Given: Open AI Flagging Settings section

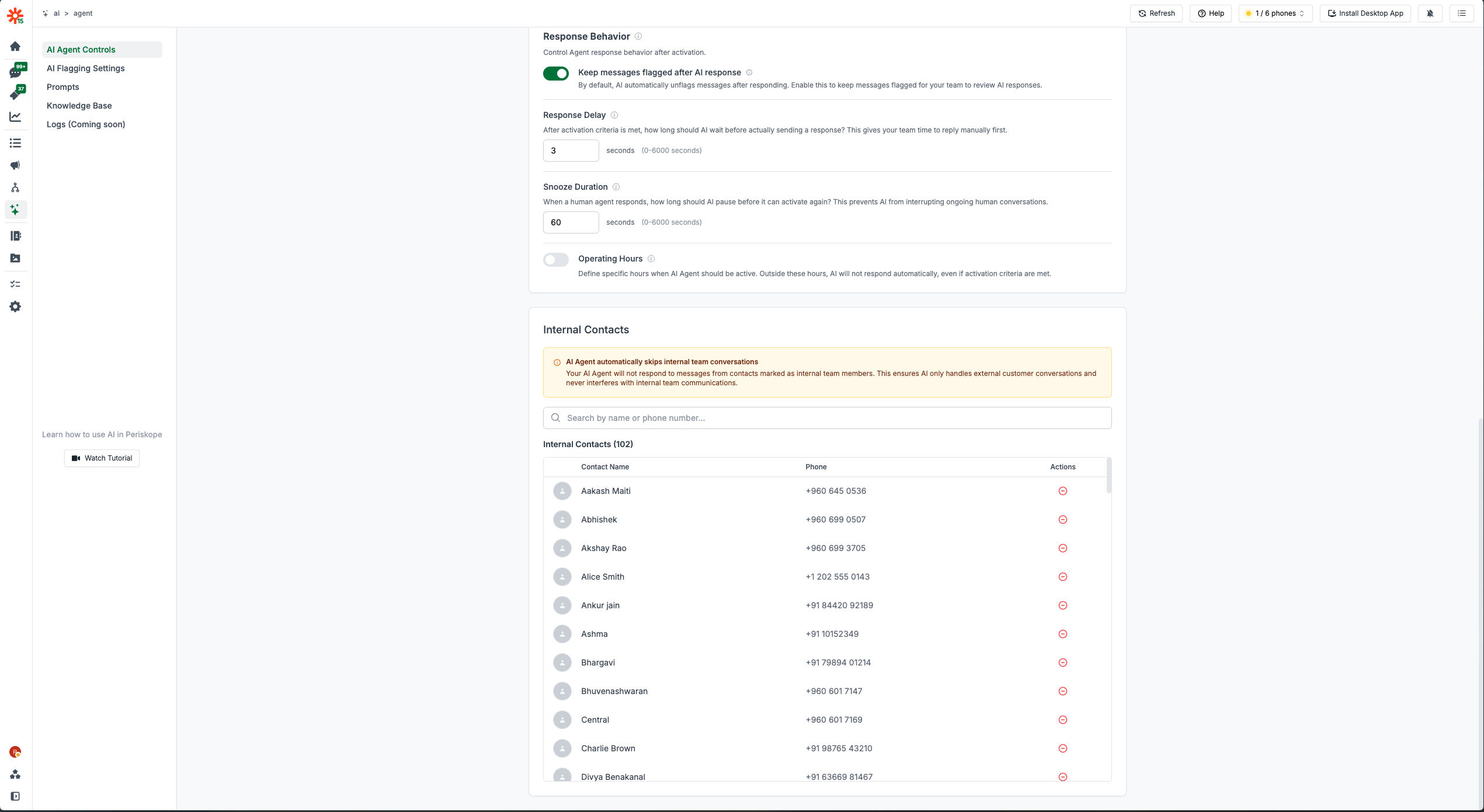Looking at the screenshot, I should pos(86,68).
